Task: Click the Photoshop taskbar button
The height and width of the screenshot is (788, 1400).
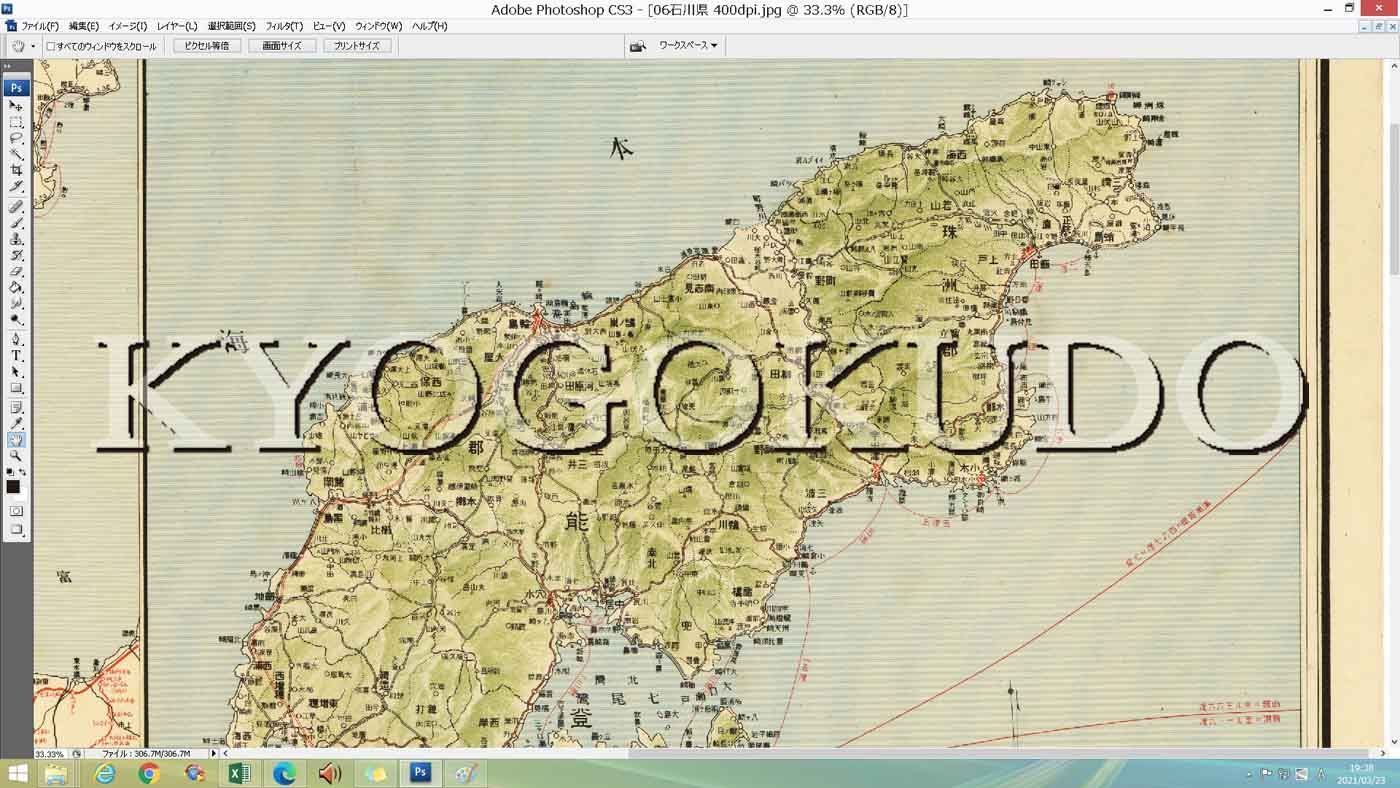Action: pos(421,773)
